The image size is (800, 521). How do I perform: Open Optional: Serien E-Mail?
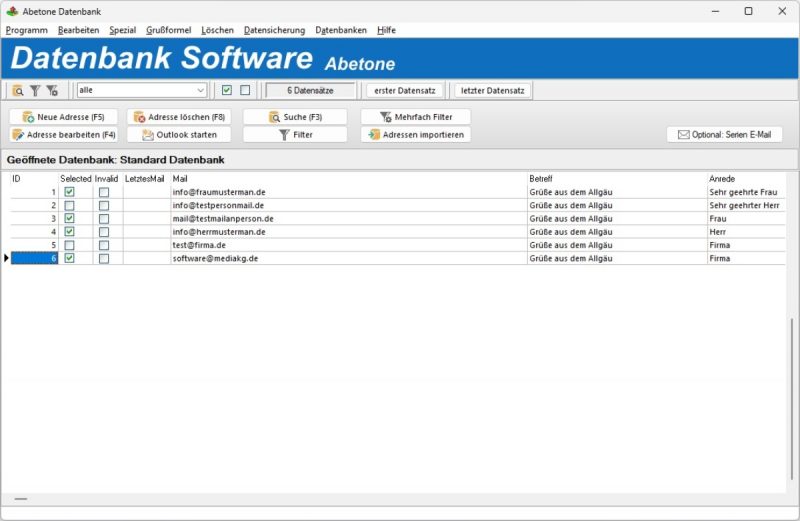point(724,135)
